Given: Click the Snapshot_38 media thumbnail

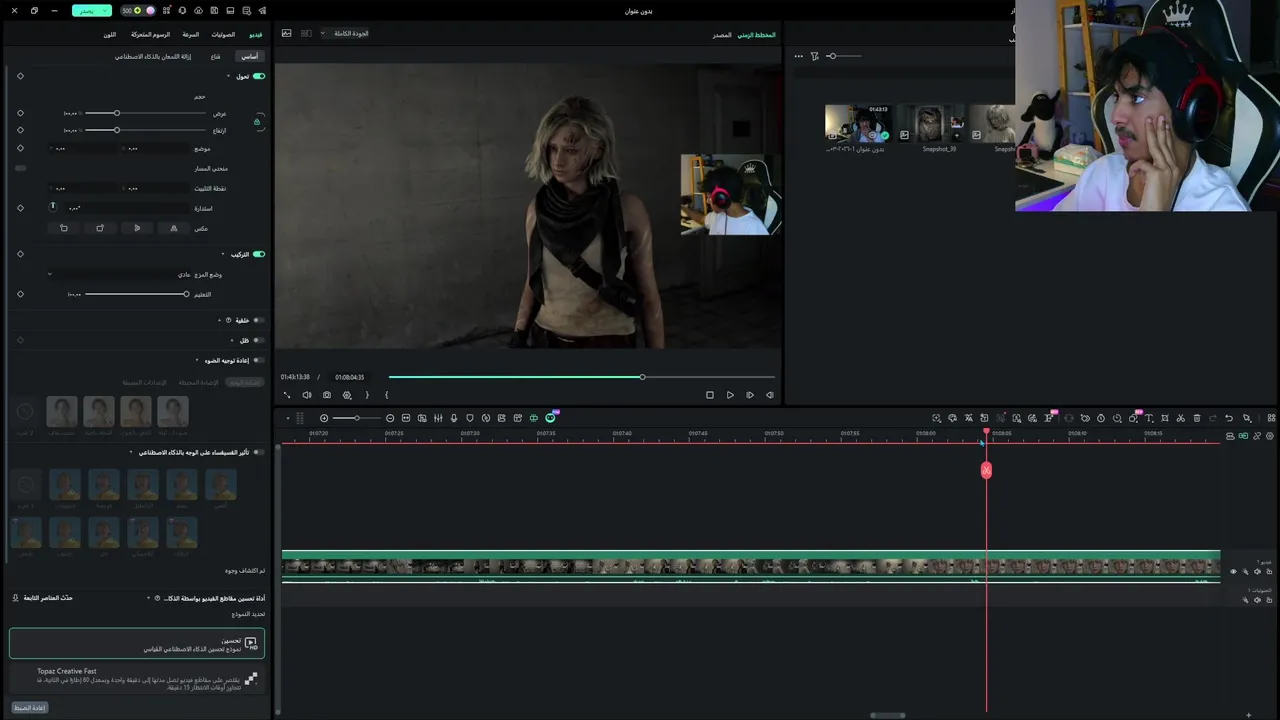Looking at the screenshot, I should click(930, 124).
